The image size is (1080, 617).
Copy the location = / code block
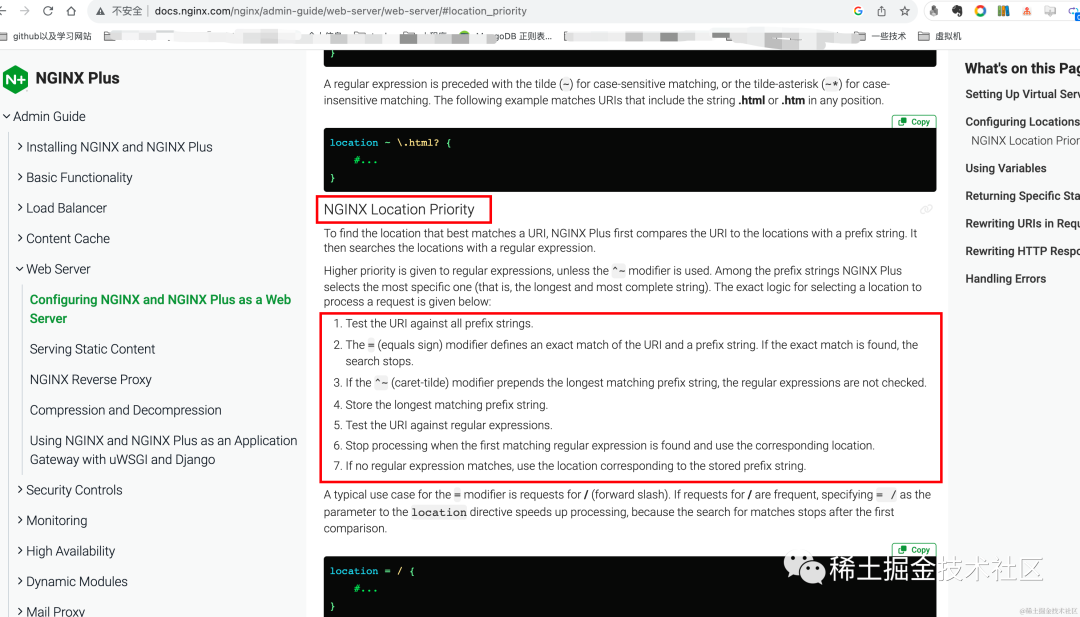point(914,550)
